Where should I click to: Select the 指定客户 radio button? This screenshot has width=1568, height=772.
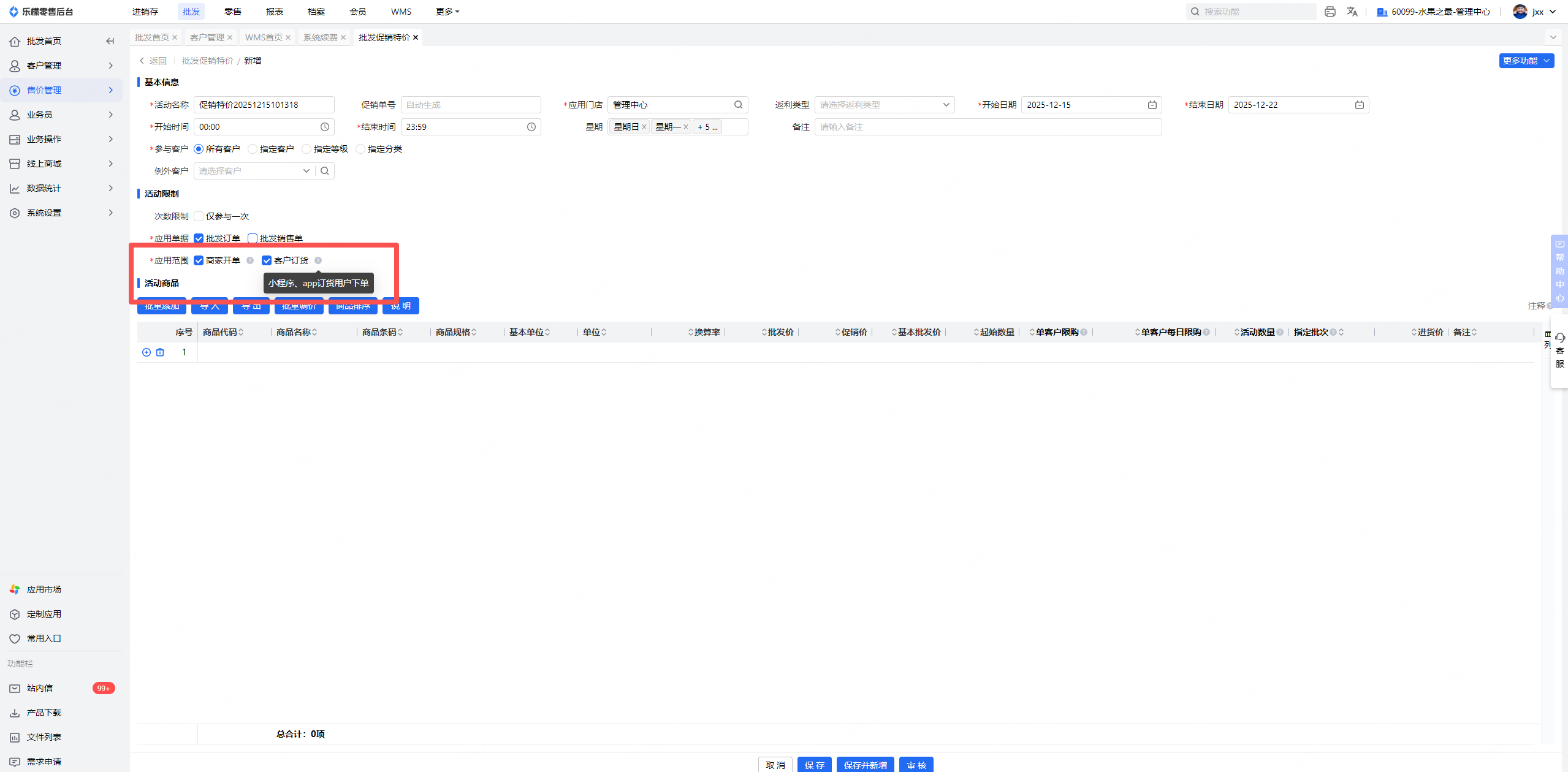point(253,149)
